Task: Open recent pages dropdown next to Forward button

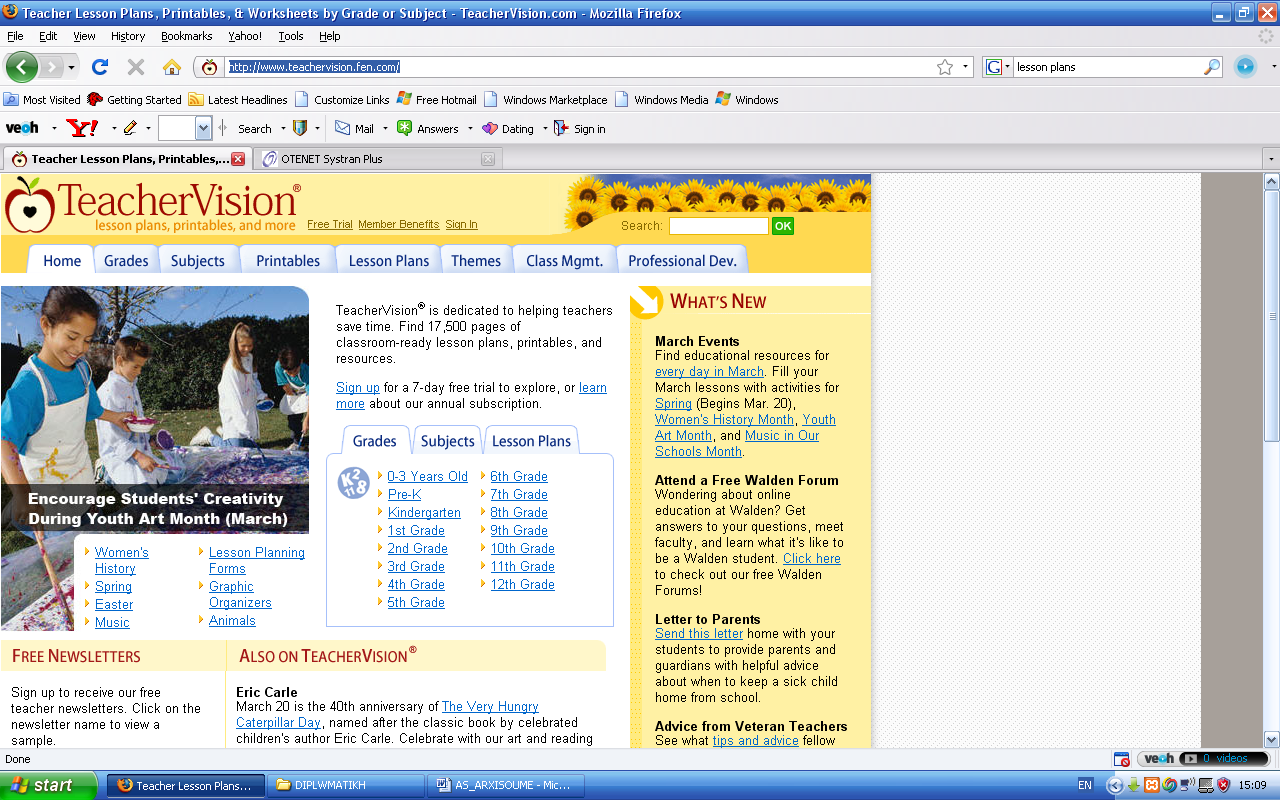Action: tap(71, 67)
